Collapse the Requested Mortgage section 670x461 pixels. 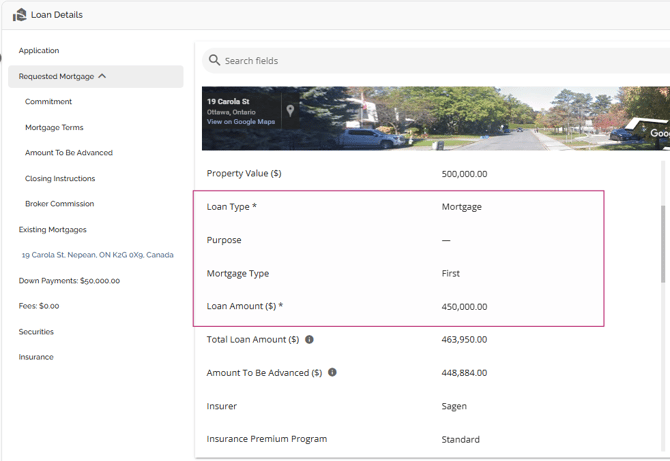pyautogui.click(x=102, y=76)
